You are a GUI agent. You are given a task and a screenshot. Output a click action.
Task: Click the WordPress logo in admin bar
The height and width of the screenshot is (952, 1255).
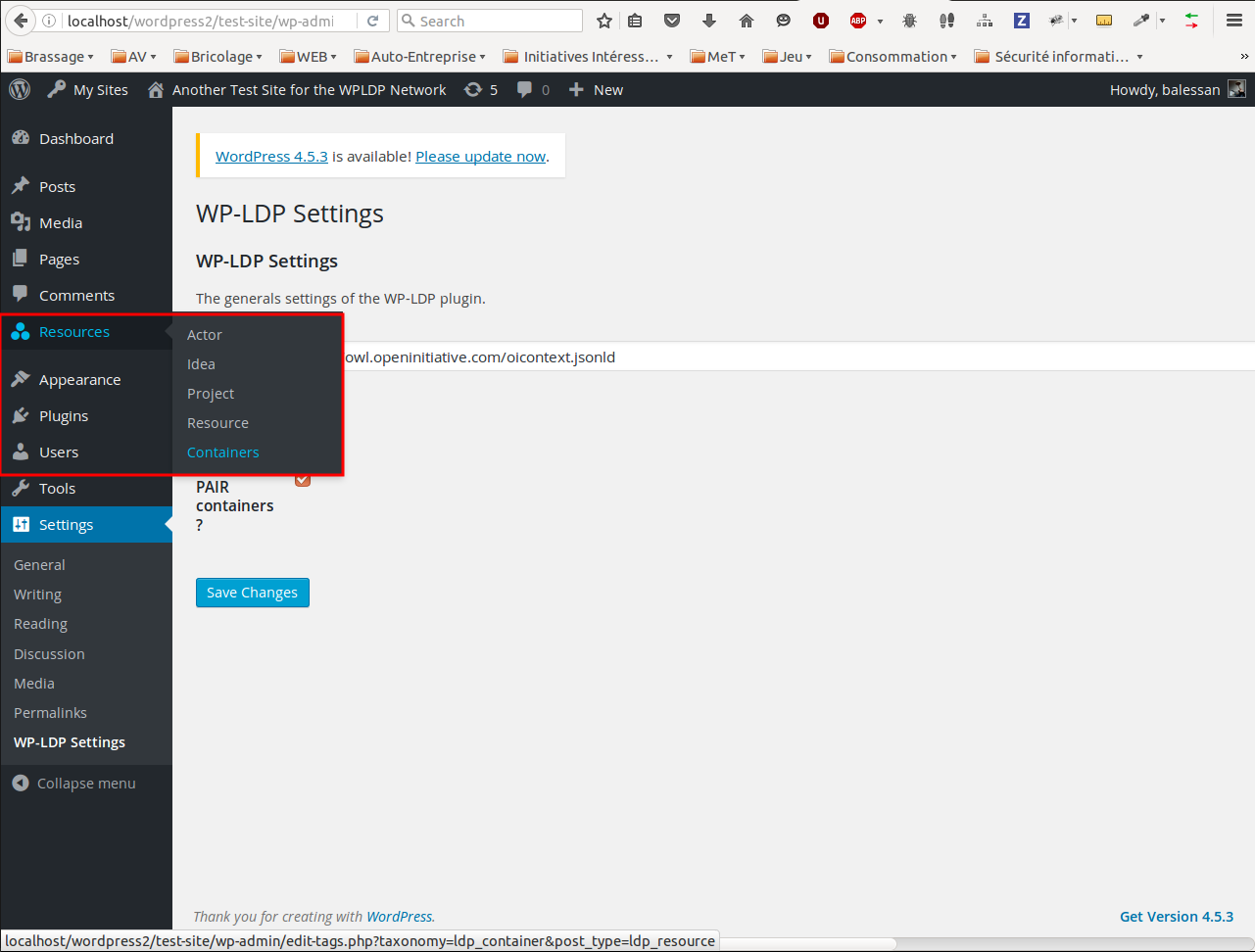[20, 90]
